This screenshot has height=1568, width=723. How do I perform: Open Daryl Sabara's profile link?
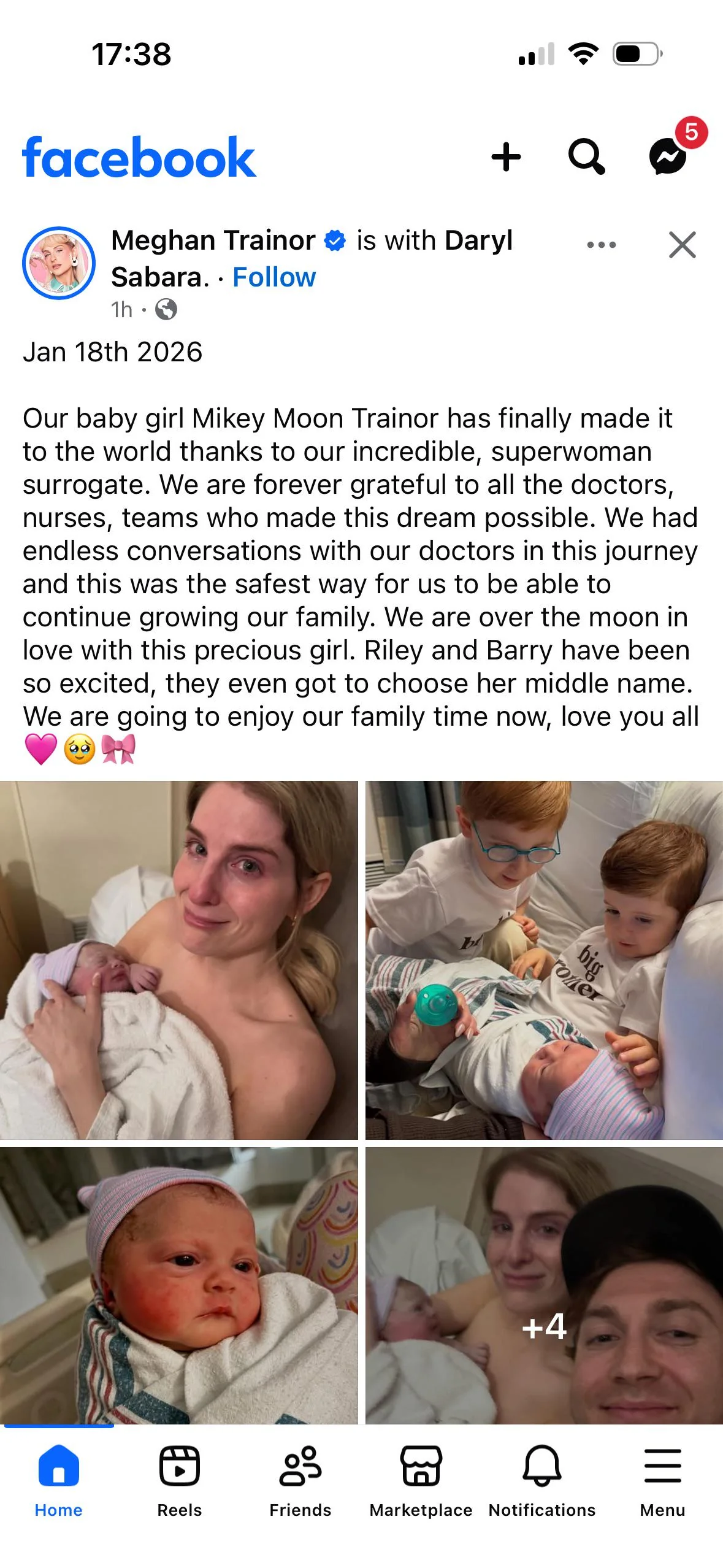pos(312,259)
